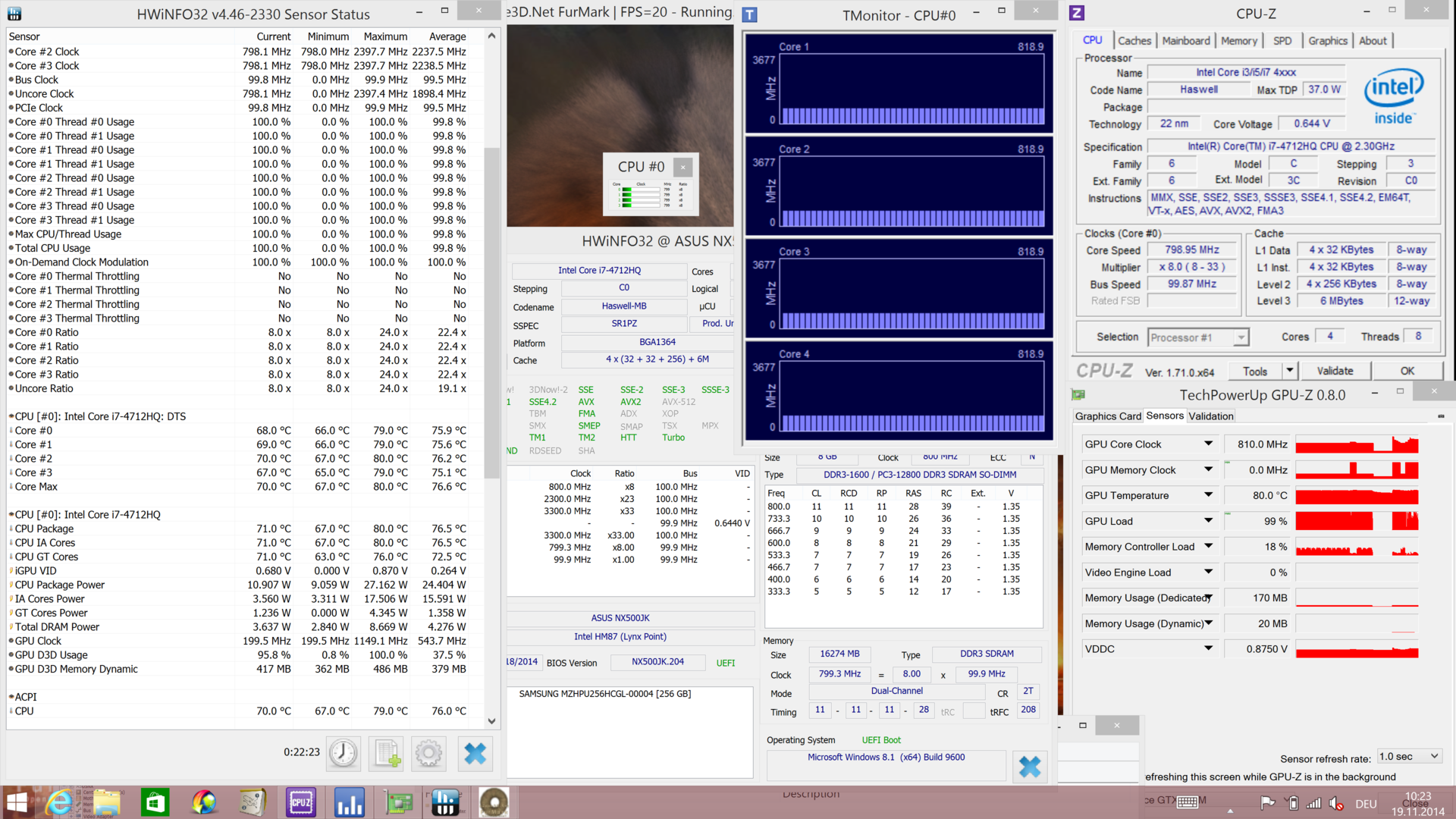Click the GPU Load history graph
Viewport: 1456px width, 819px height.
click(x=1357, y=521)
